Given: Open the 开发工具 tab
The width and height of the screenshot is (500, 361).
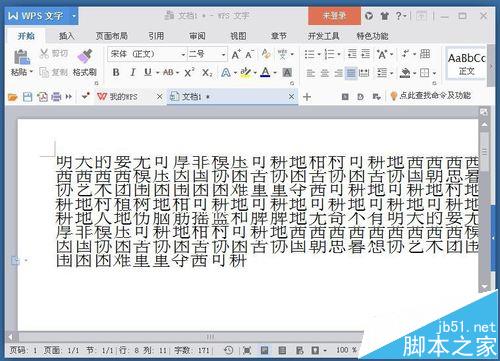Looking at the screenshot, I should click(323, 36).
